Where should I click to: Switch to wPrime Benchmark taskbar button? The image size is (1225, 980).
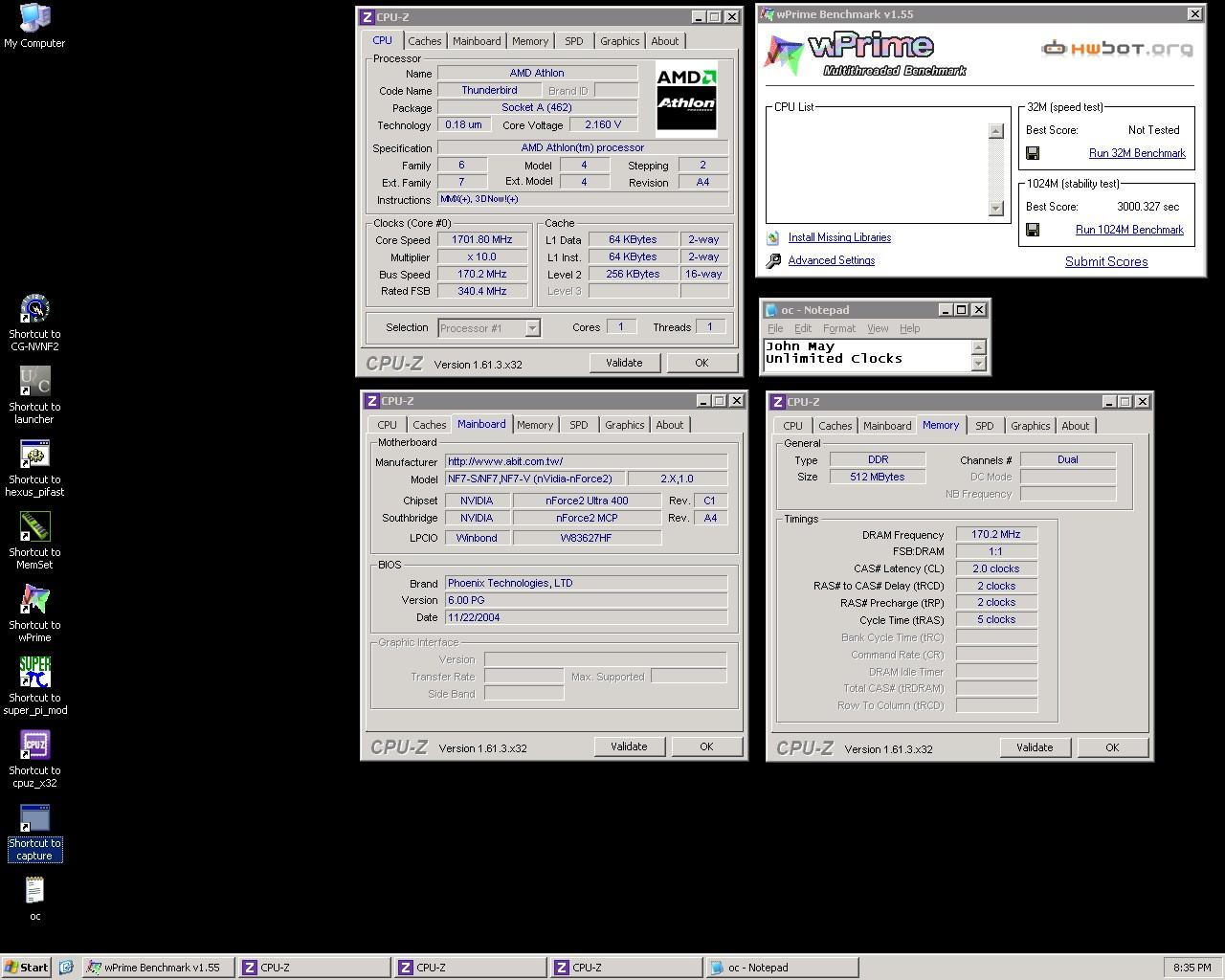pos(159,968)
